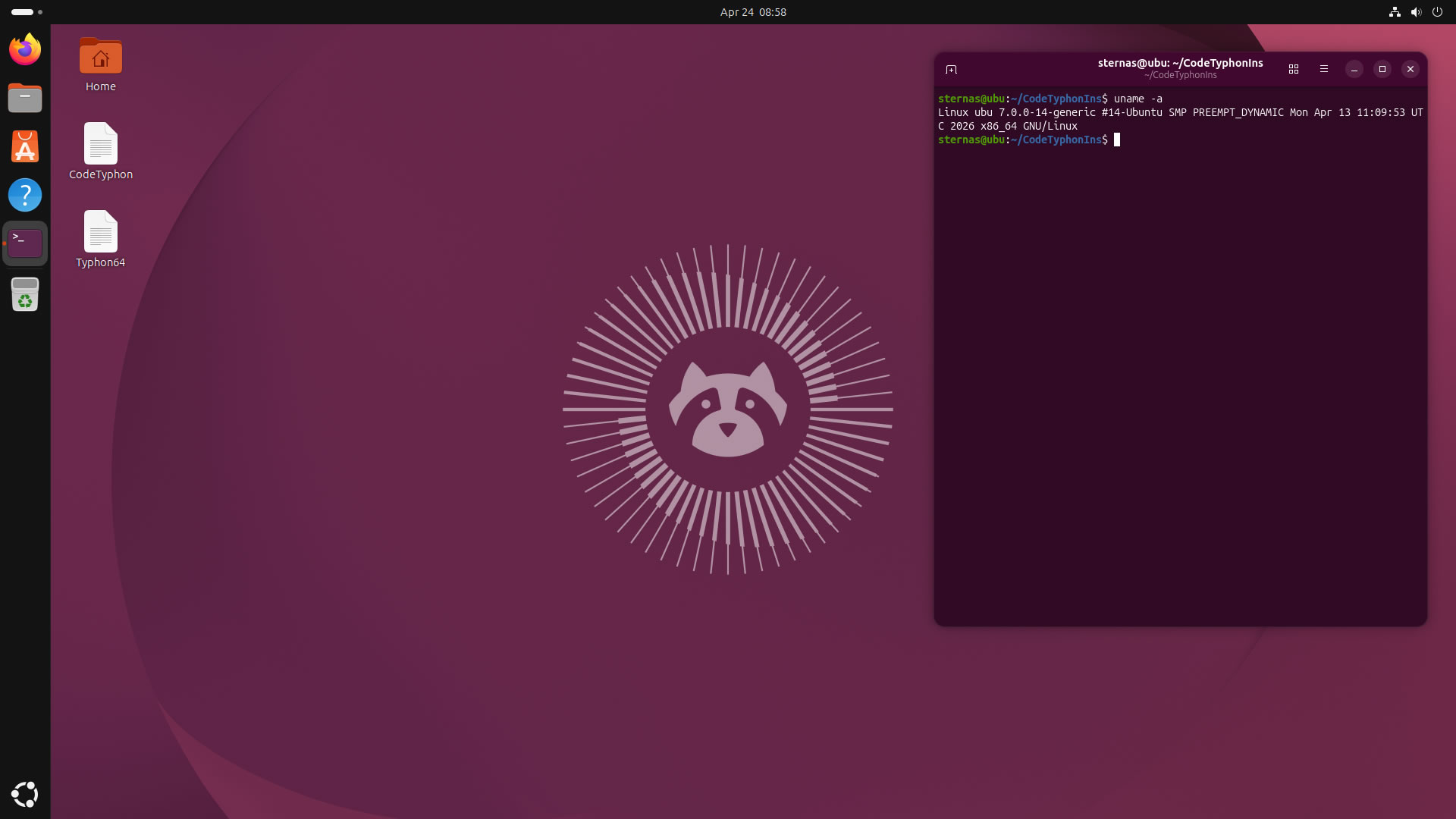Open the Home folder on desktop
Image resolution: width=1456 pixels, height=819 pixels.
(100, 58)
